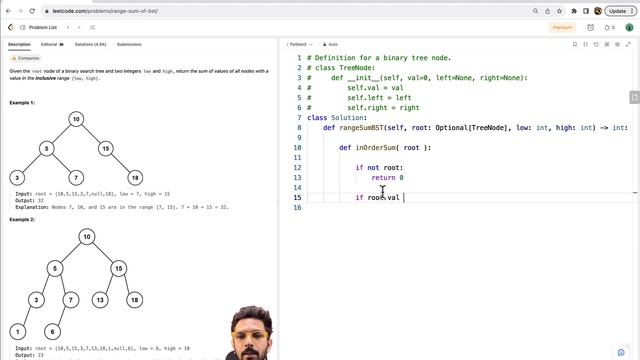This screenshot has height=360, width=640.
Task: Click node 15 in Example 1 tree
Action: tap(106, 149)
